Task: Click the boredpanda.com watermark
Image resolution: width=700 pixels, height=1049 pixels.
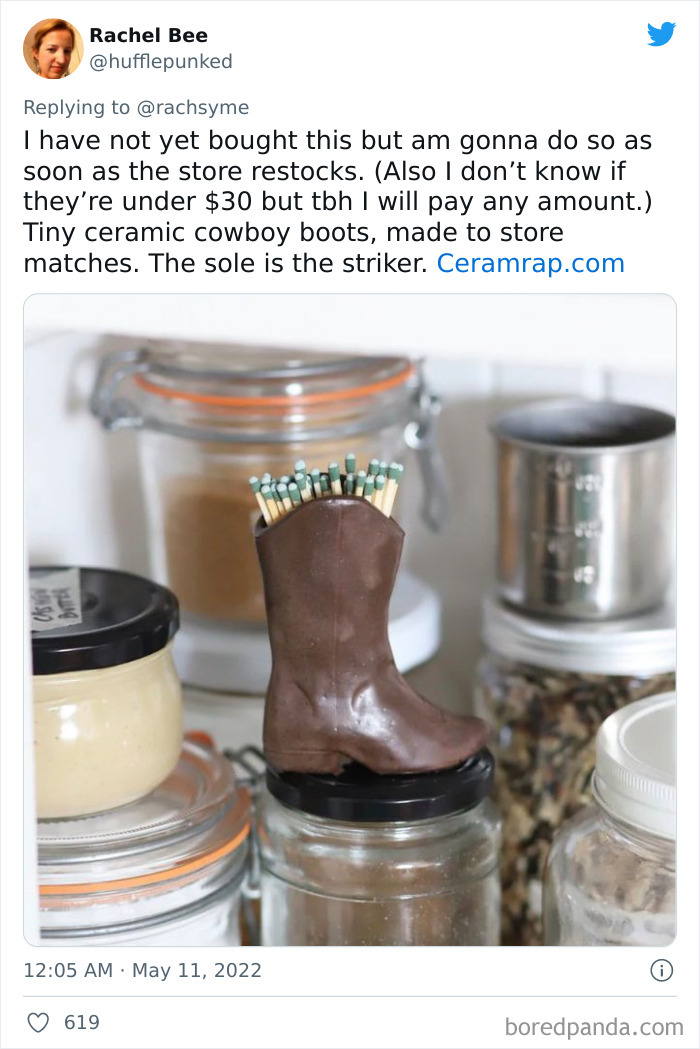Action: pyautogui.click(x=594, y=1026)
